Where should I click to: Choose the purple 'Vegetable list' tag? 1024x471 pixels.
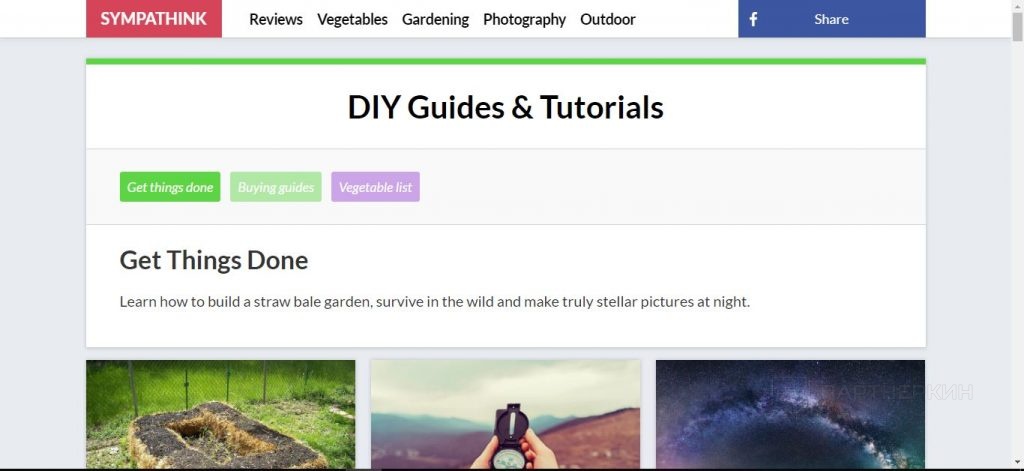click(375, 187)
